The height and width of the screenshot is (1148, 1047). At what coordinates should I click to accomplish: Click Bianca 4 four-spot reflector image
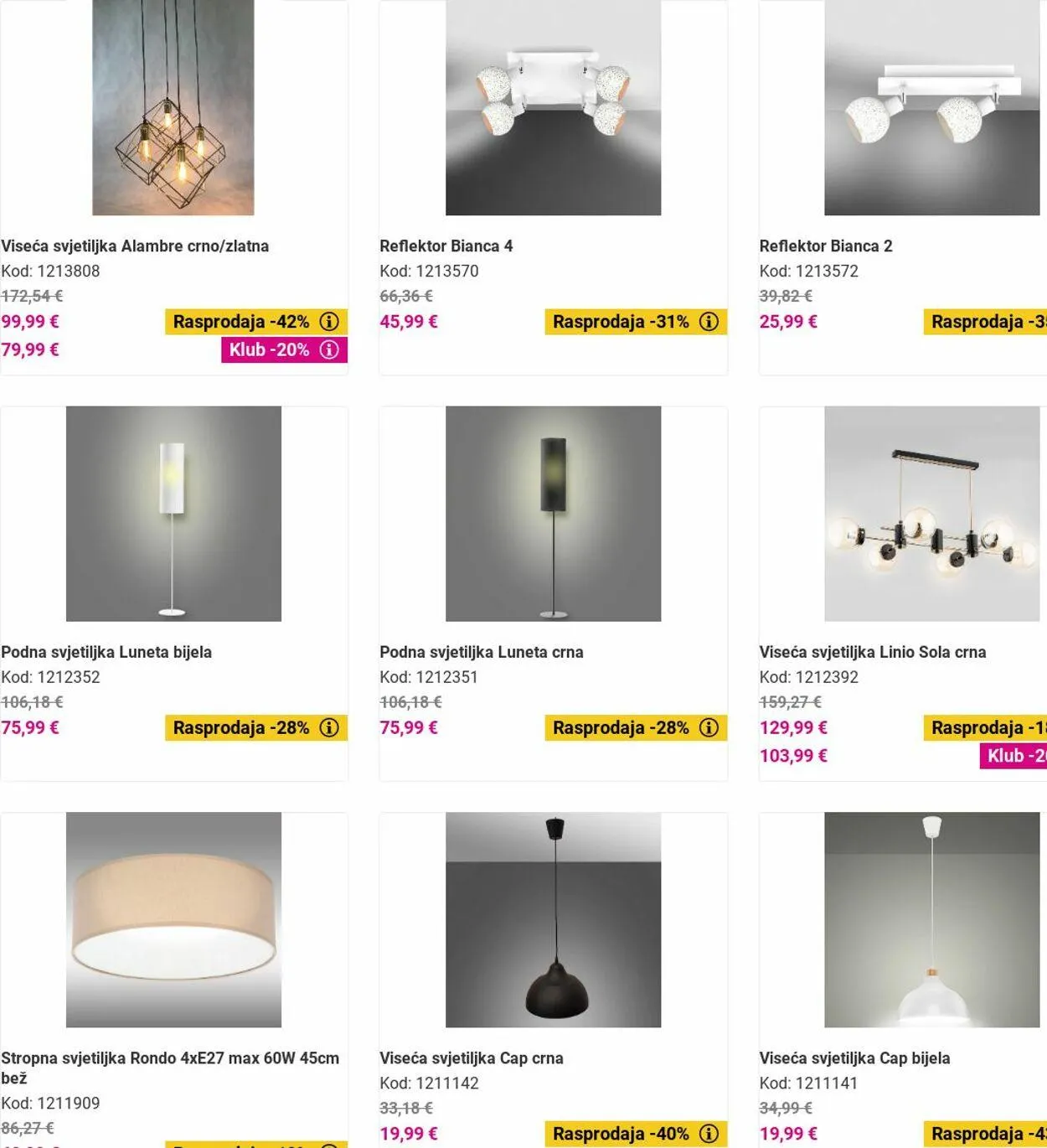point(553,107)
